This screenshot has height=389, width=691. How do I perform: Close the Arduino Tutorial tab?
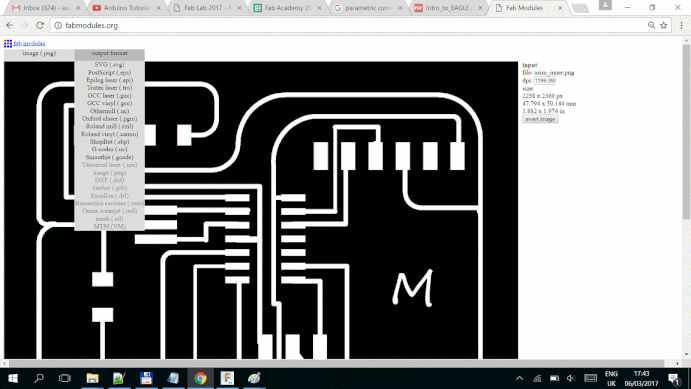[x=159, y=8]
